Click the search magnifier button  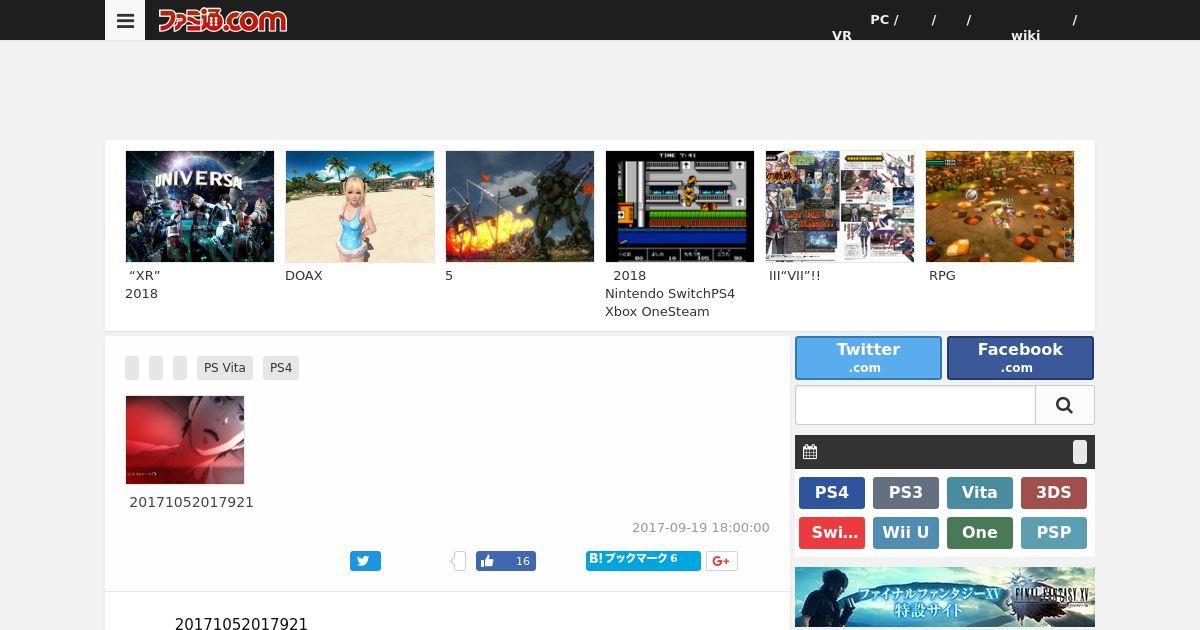tap(1064, 405)
